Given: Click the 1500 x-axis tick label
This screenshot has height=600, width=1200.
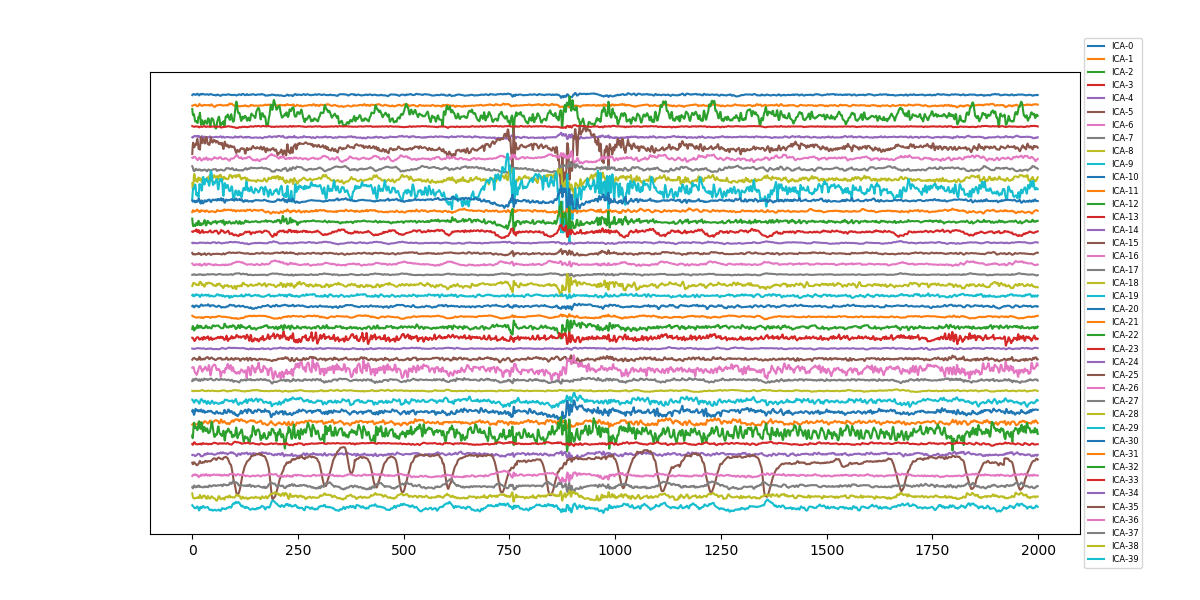Looking at the screenshot, I should point(826,550).
